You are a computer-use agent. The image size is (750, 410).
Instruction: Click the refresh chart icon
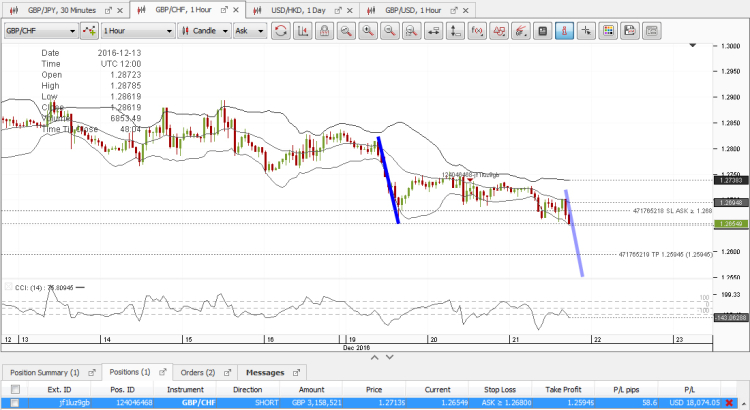click(281, 31)
